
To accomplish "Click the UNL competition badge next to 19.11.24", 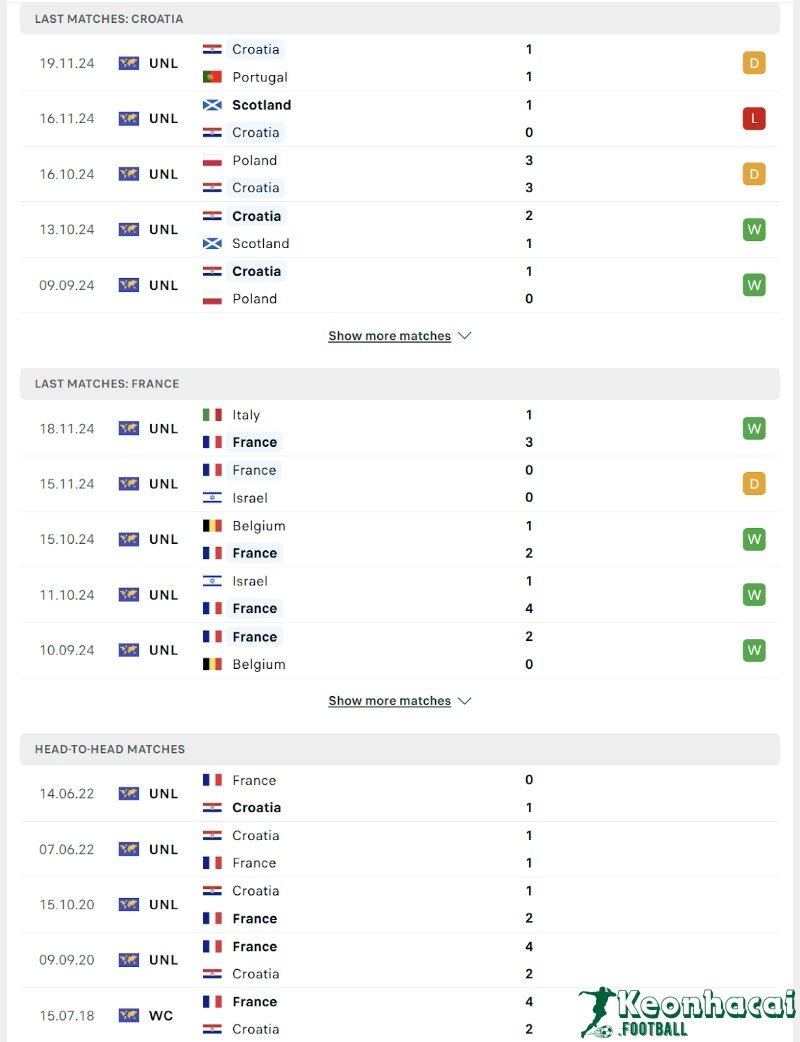I will [x=148, y=62].
